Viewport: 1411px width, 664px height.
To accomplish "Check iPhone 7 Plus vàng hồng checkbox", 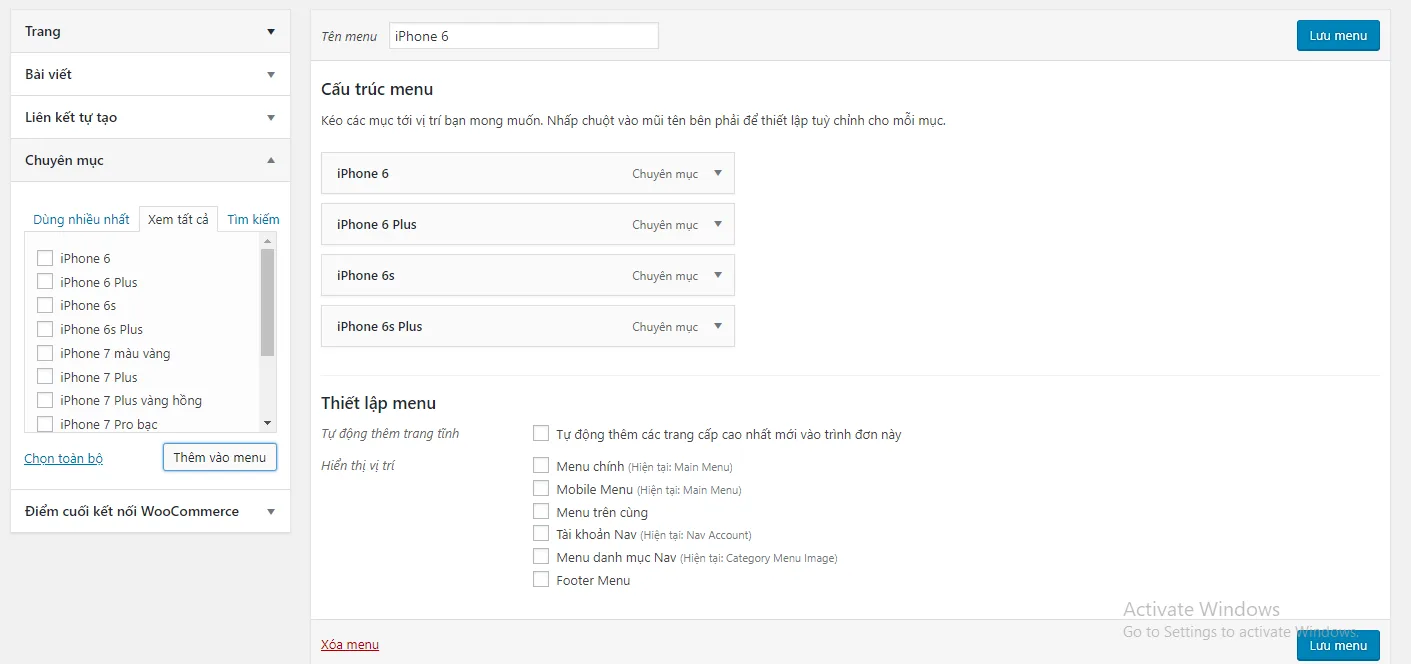I will coord(44,400).
